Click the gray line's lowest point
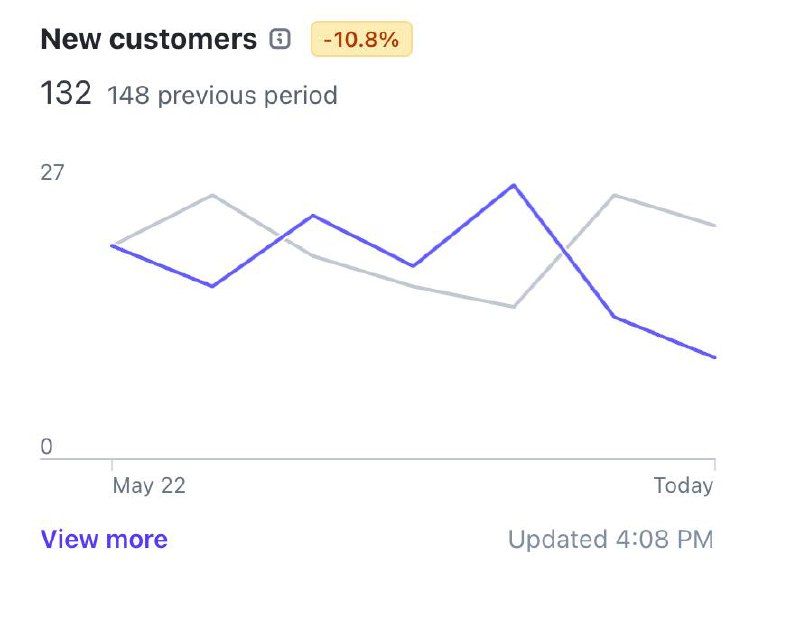The image size is (800, 628). tap(513, 307)
